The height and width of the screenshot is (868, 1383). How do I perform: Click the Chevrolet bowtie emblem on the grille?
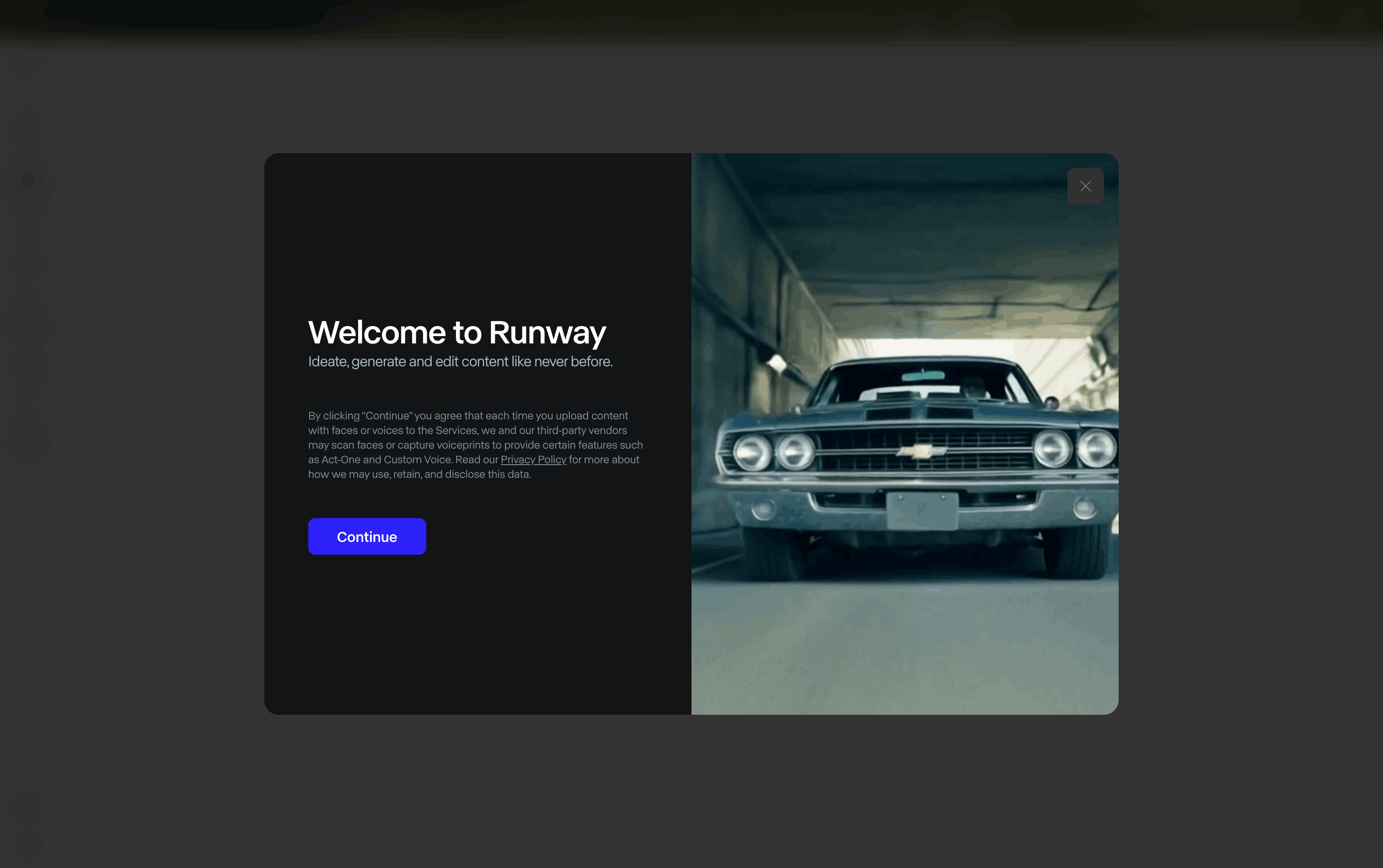922,451
